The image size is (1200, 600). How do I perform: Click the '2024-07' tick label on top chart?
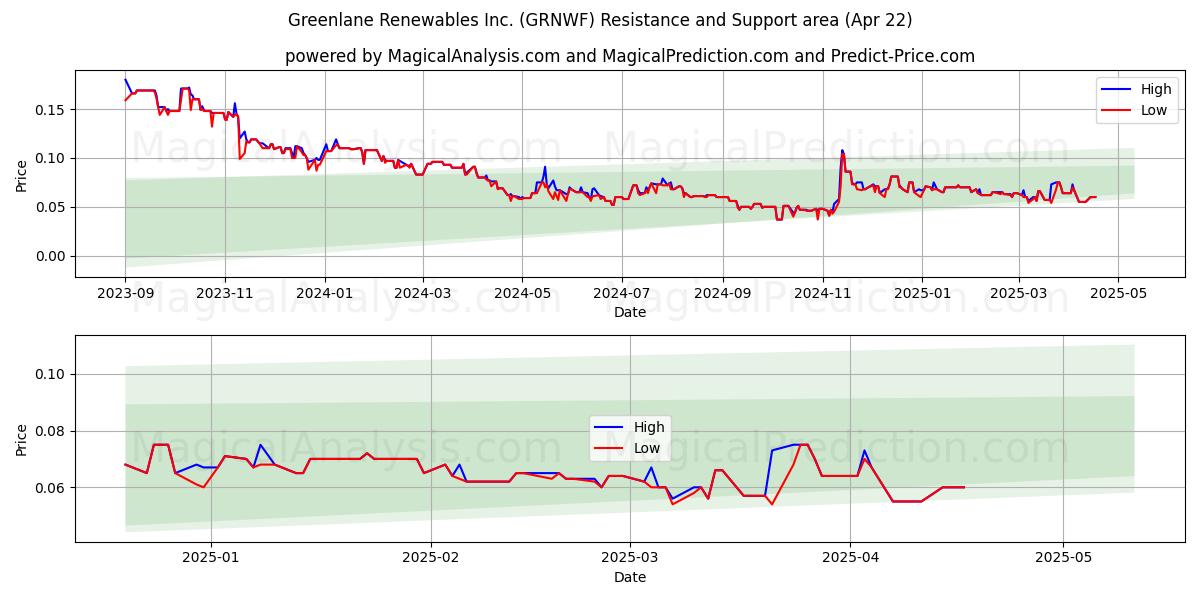click(x=621, y=294)
